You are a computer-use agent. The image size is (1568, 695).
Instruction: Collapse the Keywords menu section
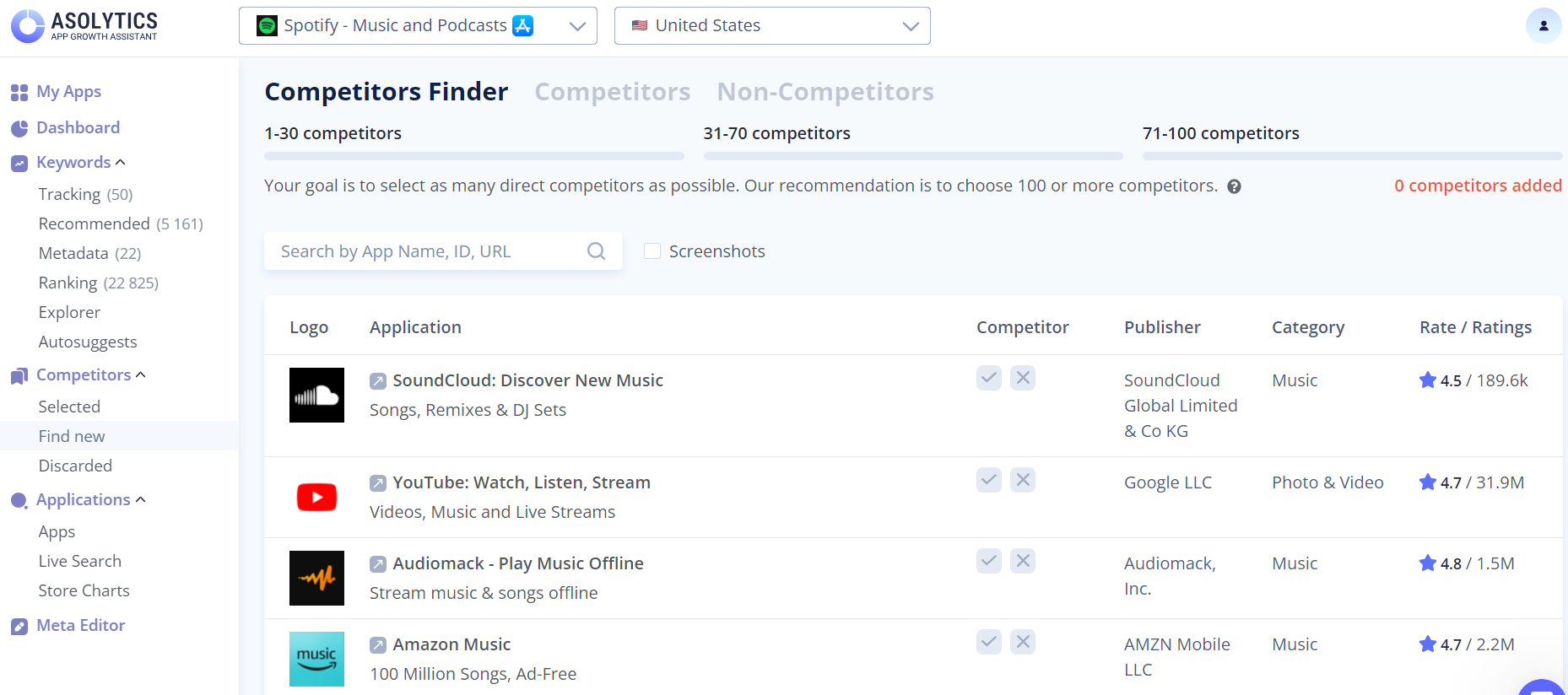click(x=120, y=162)
